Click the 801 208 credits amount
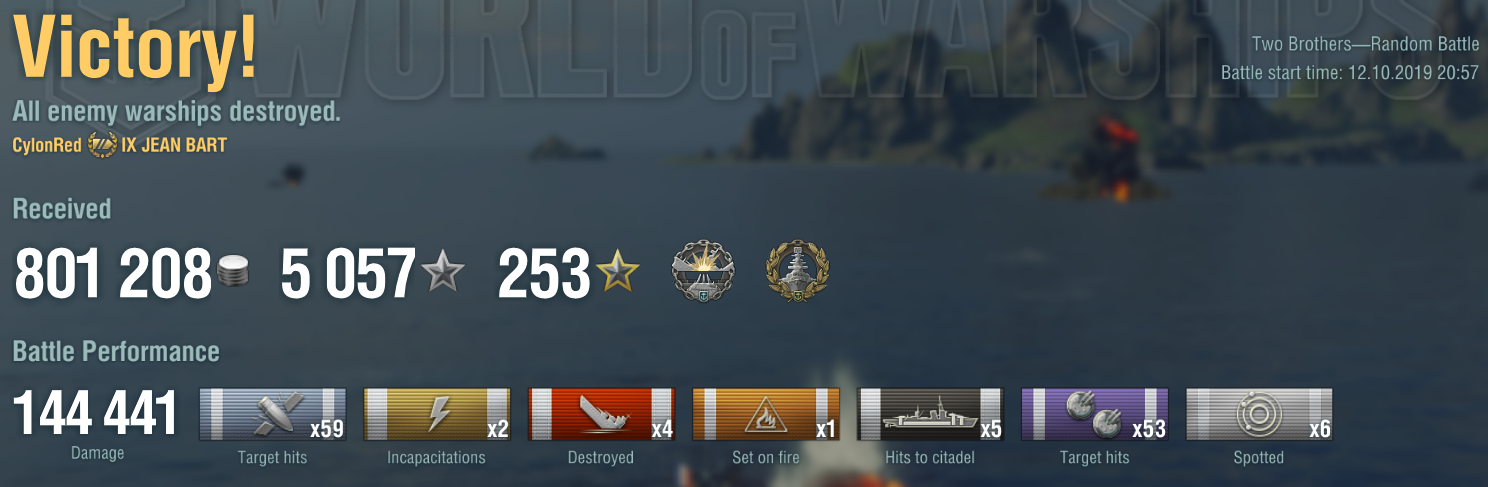 112,274
